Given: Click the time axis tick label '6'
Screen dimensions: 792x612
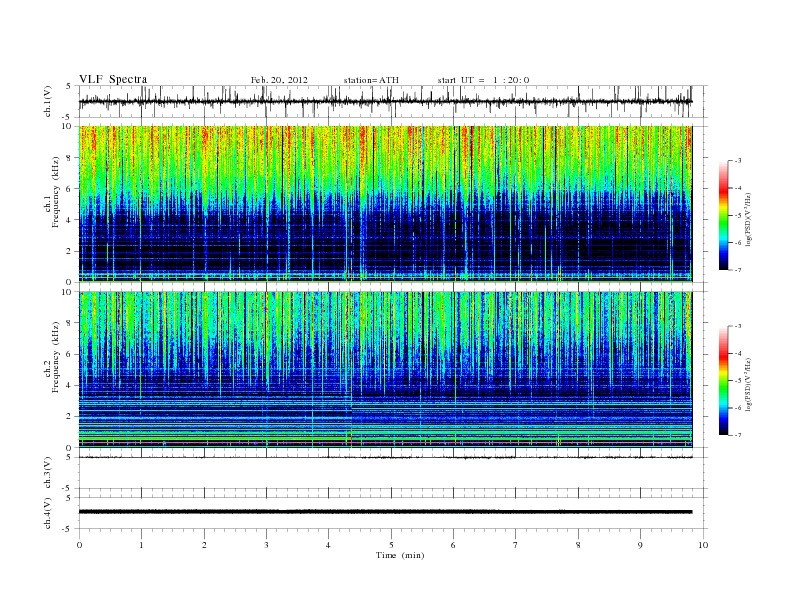Looking at the screenshot, I should point(453,545).
